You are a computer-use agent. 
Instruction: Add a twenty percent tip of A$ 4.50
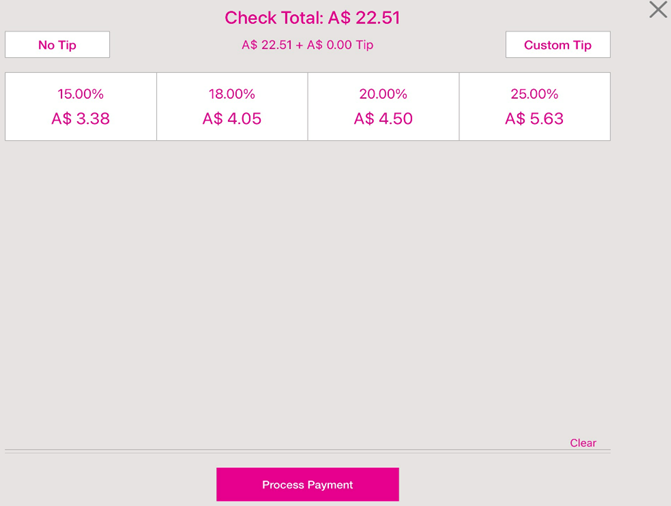[383, 106]
